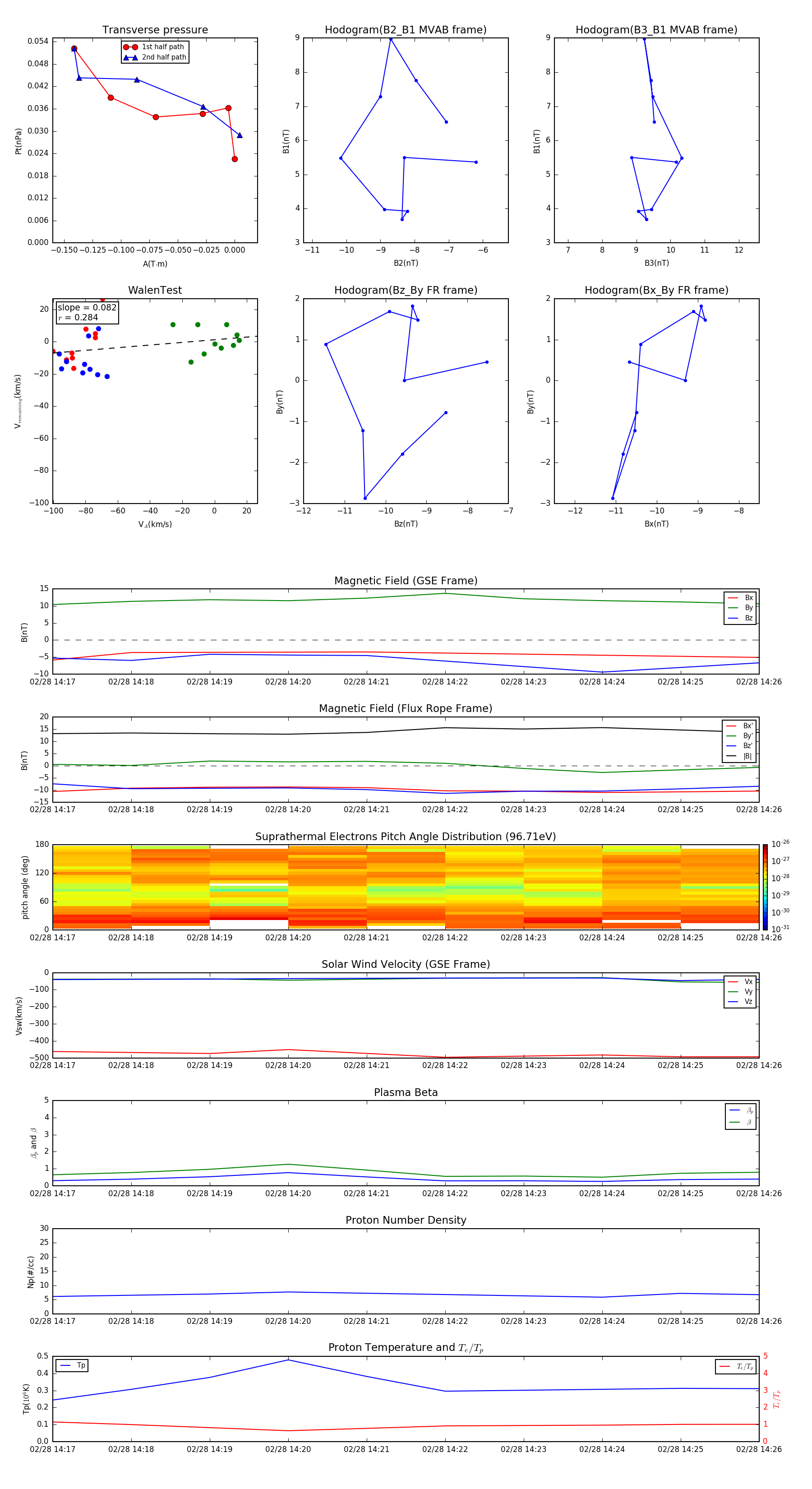Select 'Vy' in the solar wind legend
The width and height of the screenshot is (812, 1489).
click(740, 991)
